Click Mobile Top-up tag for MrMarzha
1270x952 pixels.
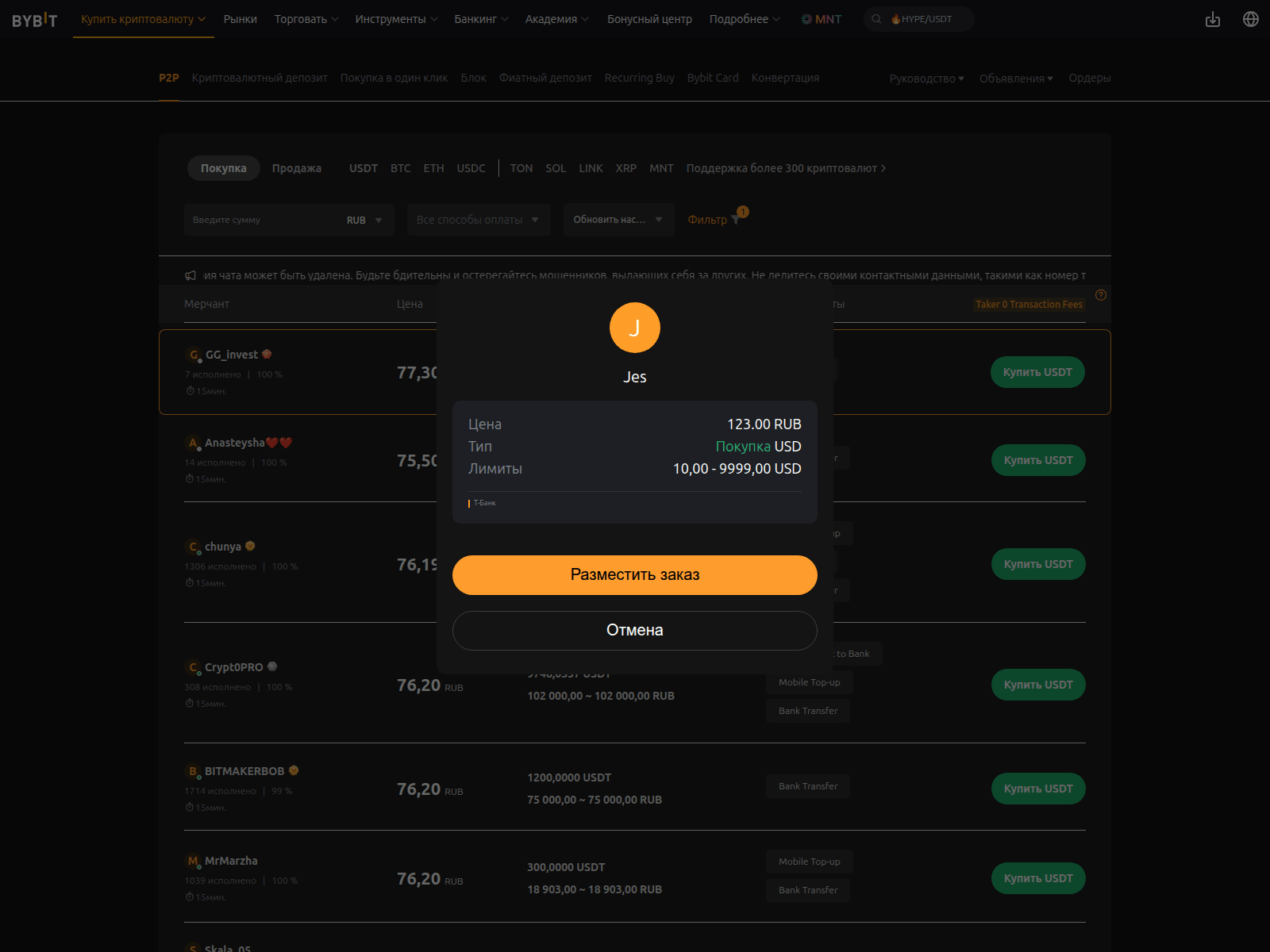click(809, 862)
